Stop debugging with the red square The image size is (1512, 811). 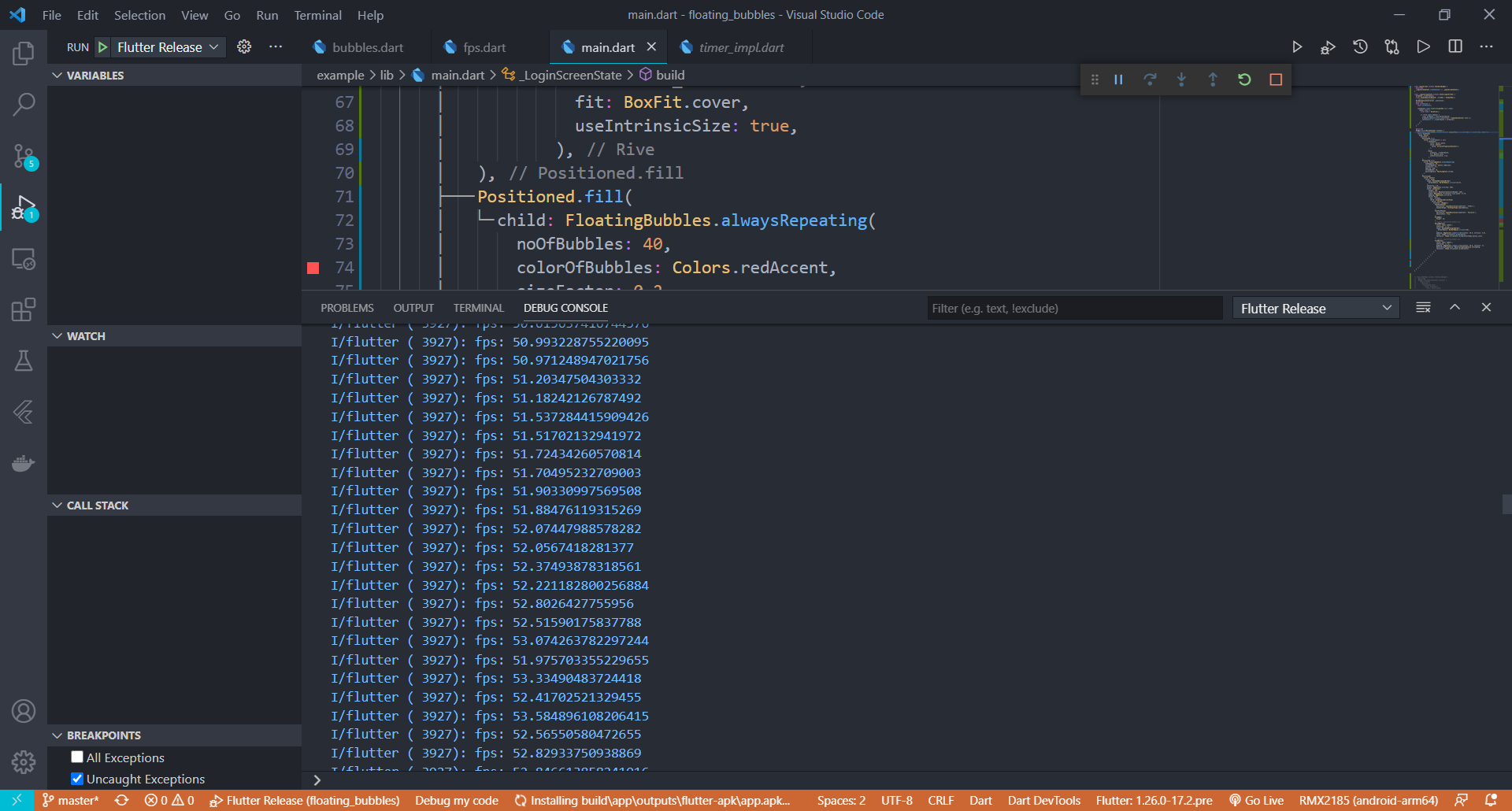(x=1276, y=80)
